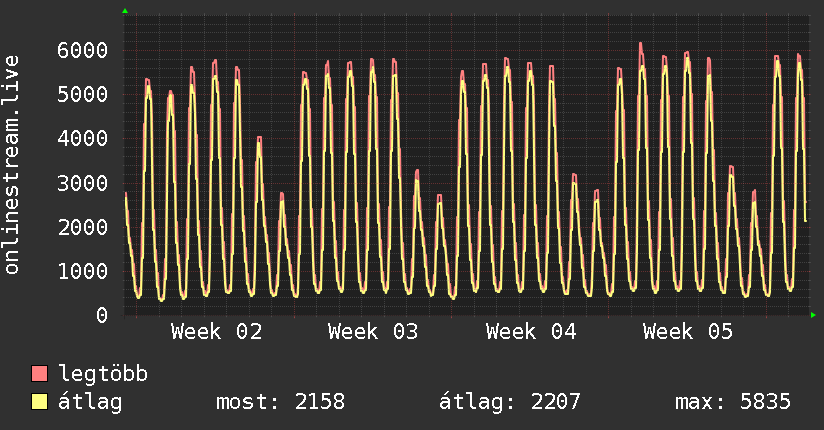Click the 6000 Y-axis tick label
The image size is (824, 430).
click(81, 50)
